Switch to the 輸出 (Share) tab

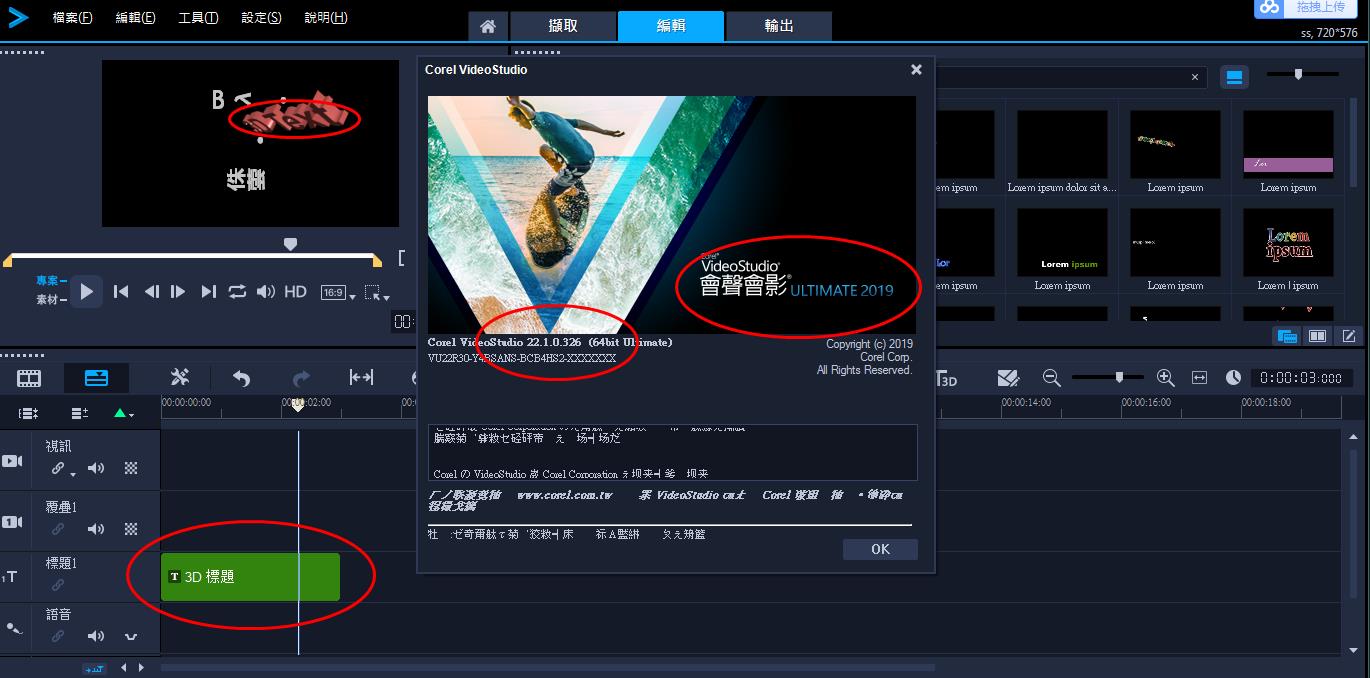click(x=779, y=27)
